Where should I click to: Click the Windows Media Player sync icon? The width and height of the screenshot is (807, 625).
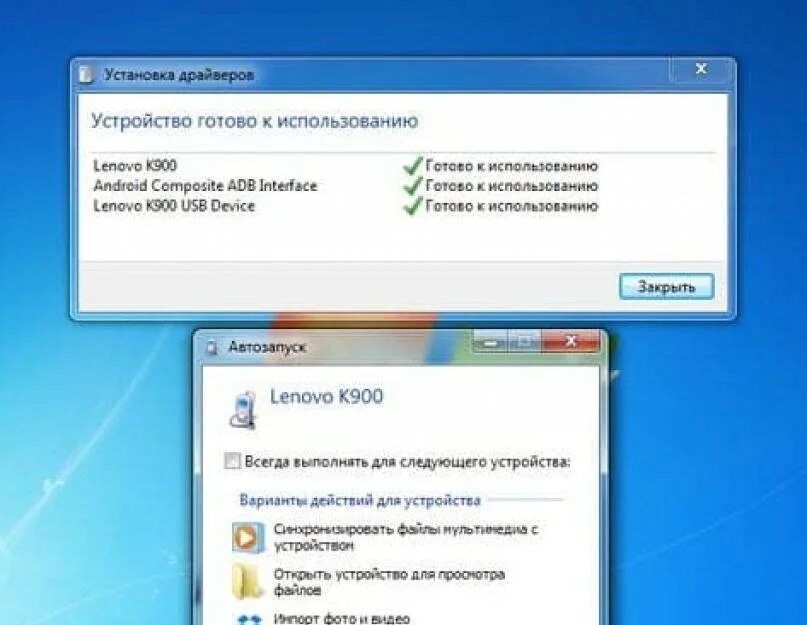248,537
